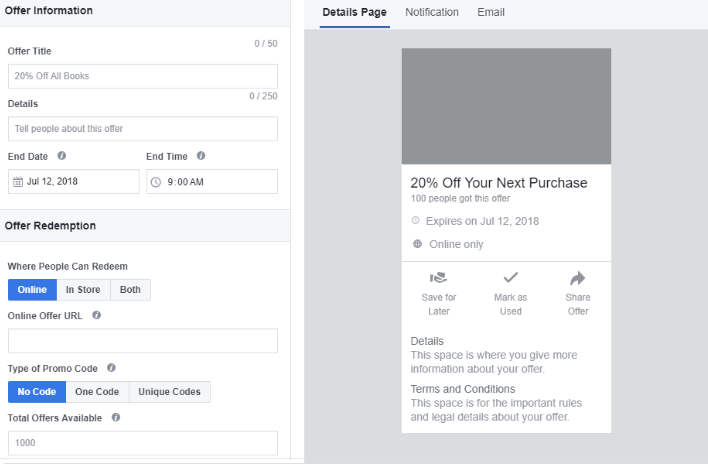The height and width of the screenshot is (464, 708).
Task: Click the Mark as Used checkmark icon
Action: (511, 277)
